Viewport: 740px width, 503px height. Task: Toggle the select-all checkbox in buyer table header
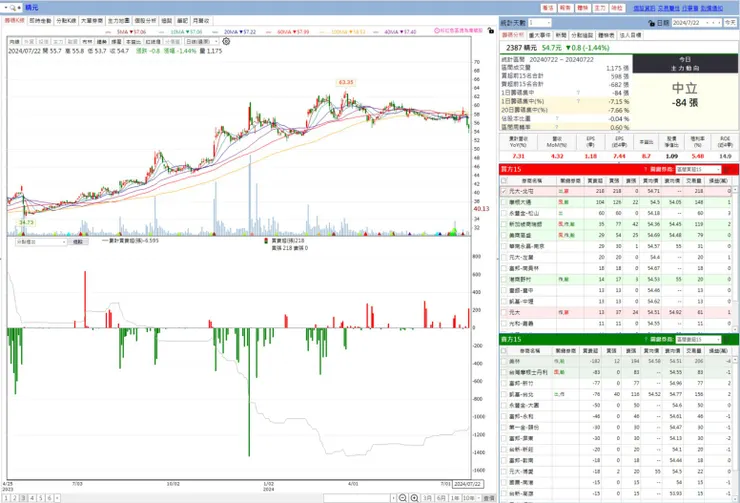tap(504, 181)
